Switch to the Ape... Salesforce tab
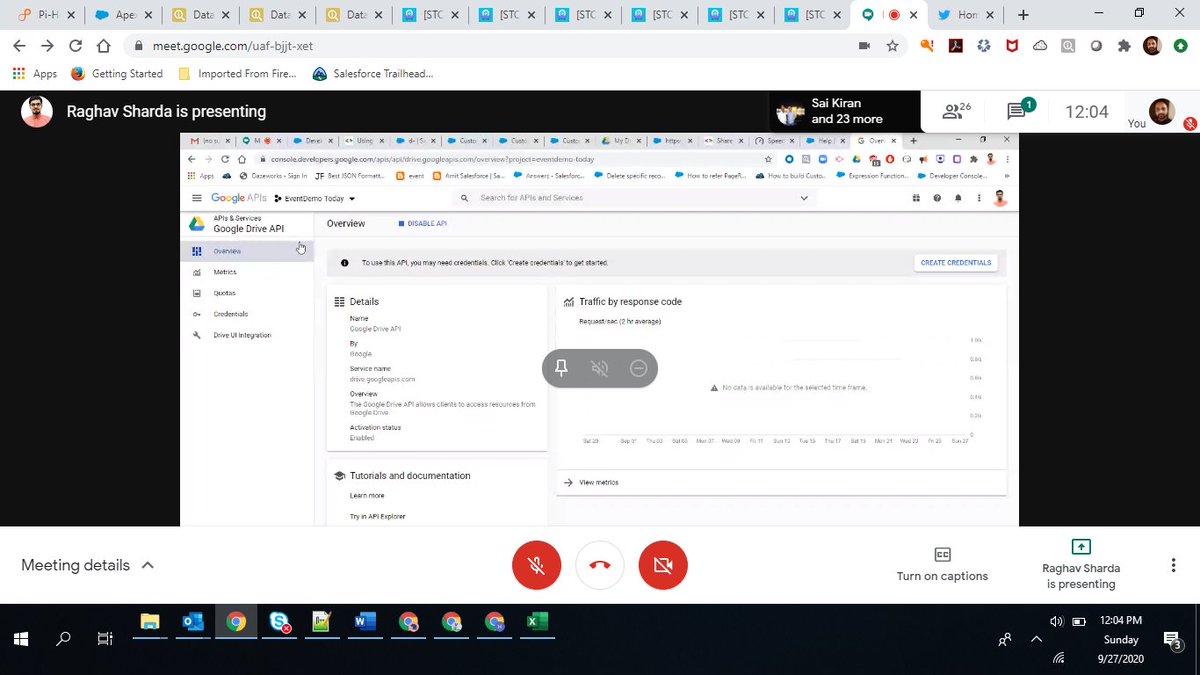 123,15
